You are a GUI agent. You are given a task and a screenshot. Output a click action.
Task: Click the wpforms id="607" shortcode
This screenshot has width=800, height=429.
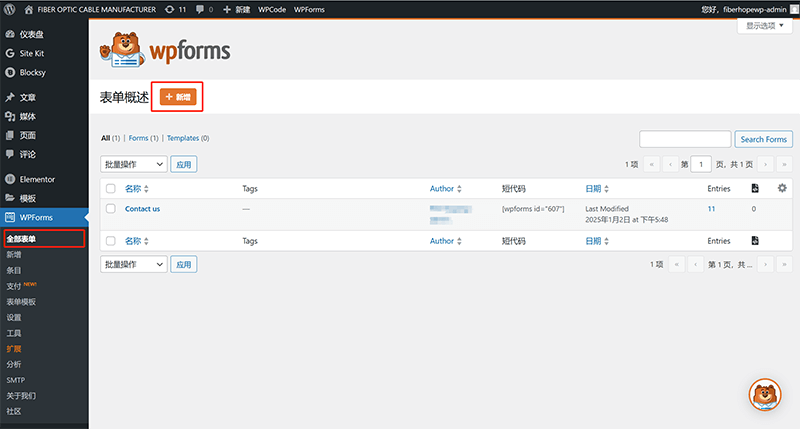pyautogui.click(x=533, y=209)
